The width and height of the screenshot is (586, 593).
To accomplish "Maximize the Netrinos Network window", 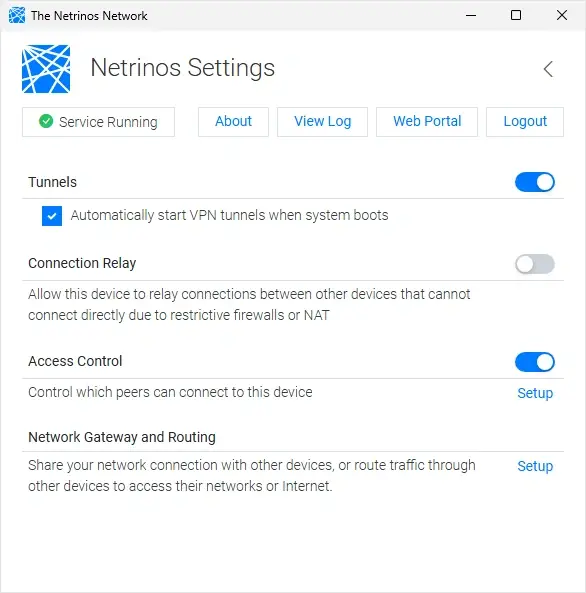I will [x=516, y=15].
